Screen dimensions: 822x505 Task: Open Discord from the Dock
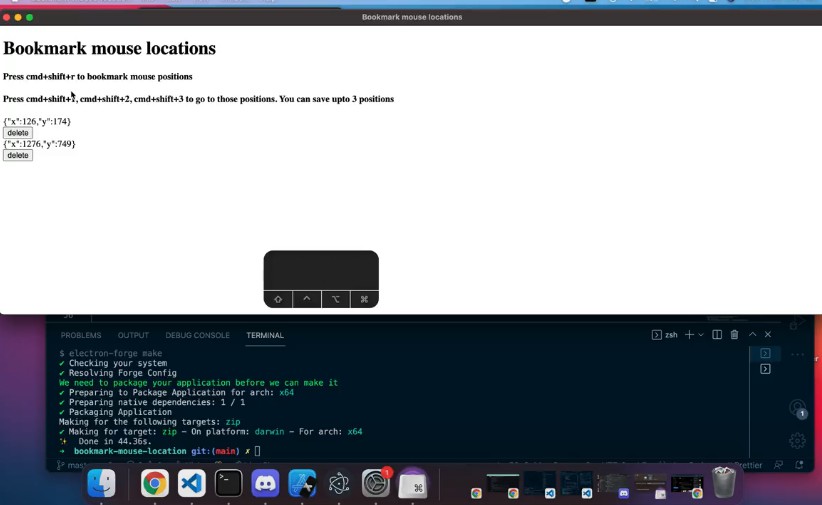(265, 484)
